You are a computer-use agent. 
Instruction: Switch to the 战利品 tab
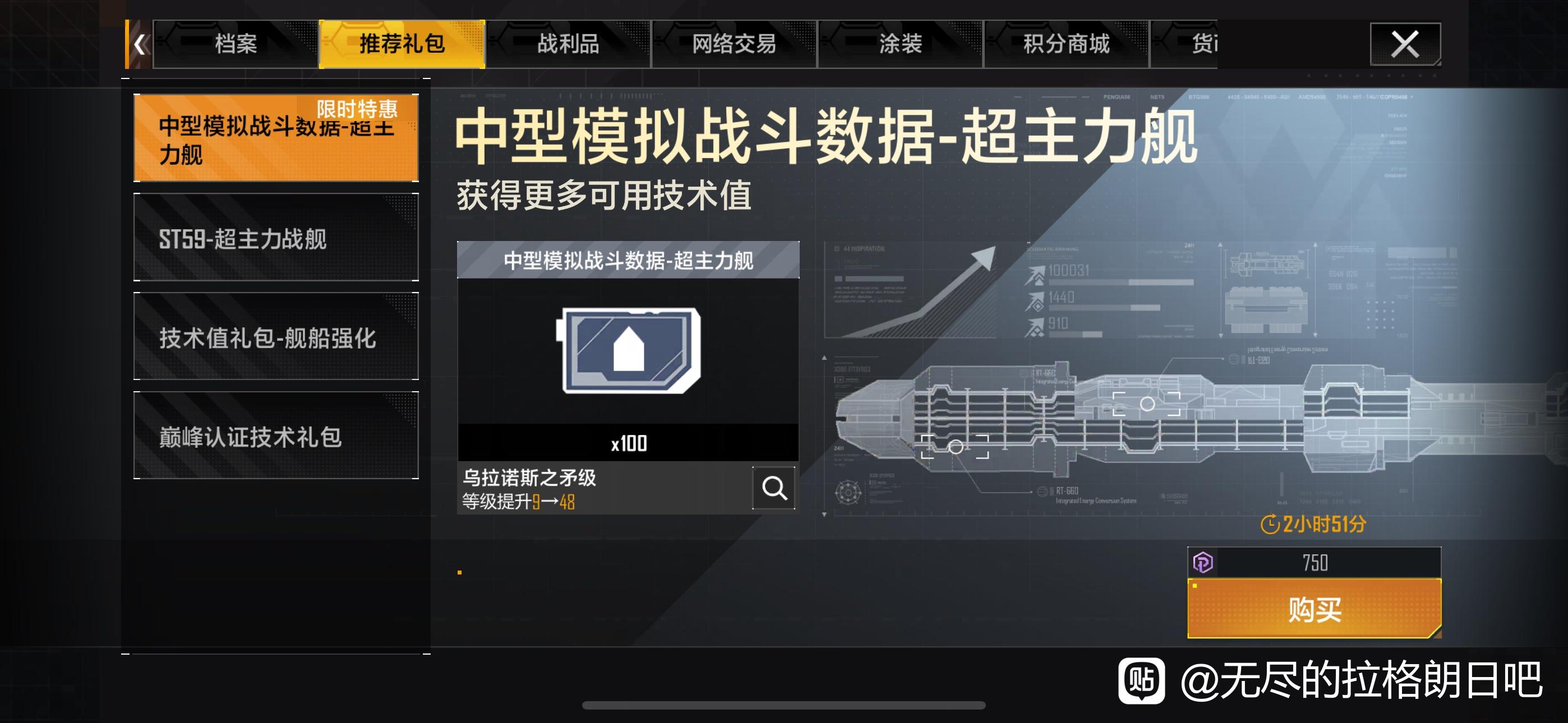pyautogui.click(x=568, y=44)
